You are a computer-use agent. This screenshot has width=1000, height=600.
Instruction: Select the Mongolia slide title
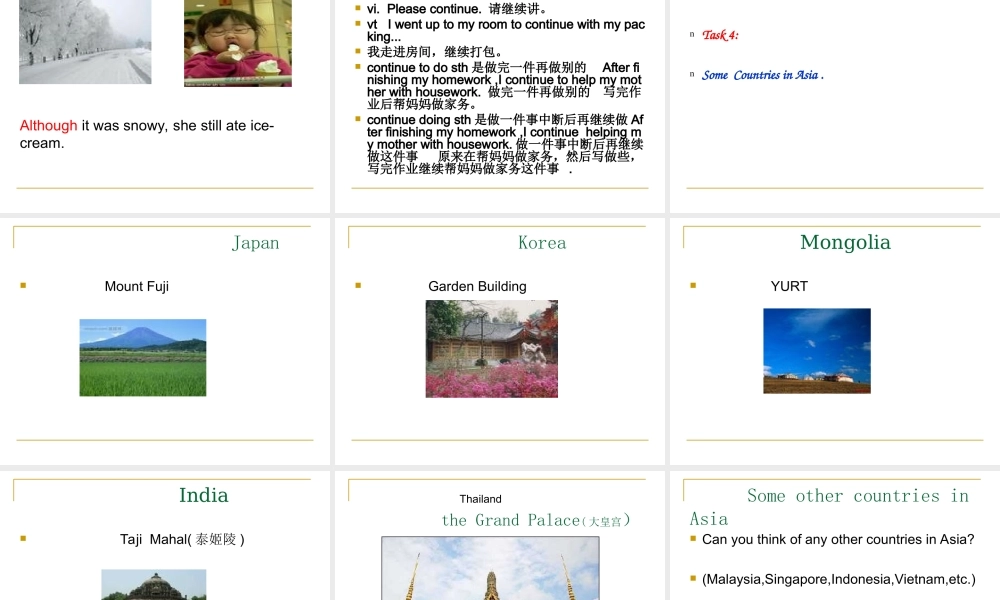[x=845, y=242]
